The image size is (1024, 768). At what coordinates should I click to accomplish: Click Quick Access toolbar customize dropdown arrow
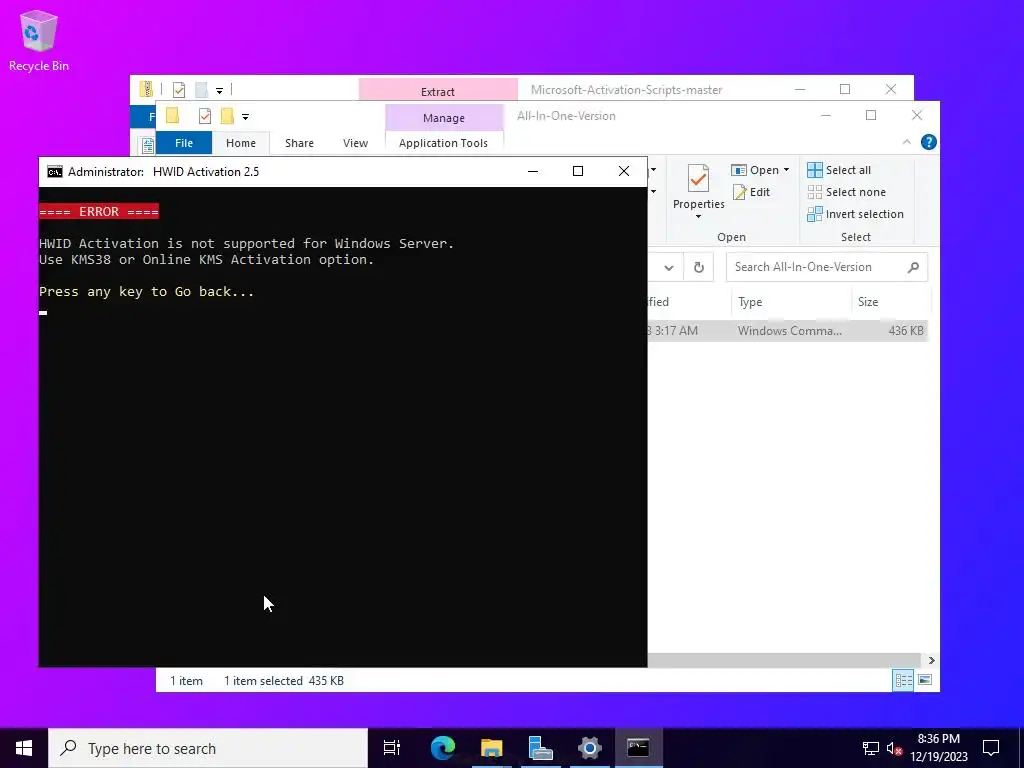pos(246,117)
